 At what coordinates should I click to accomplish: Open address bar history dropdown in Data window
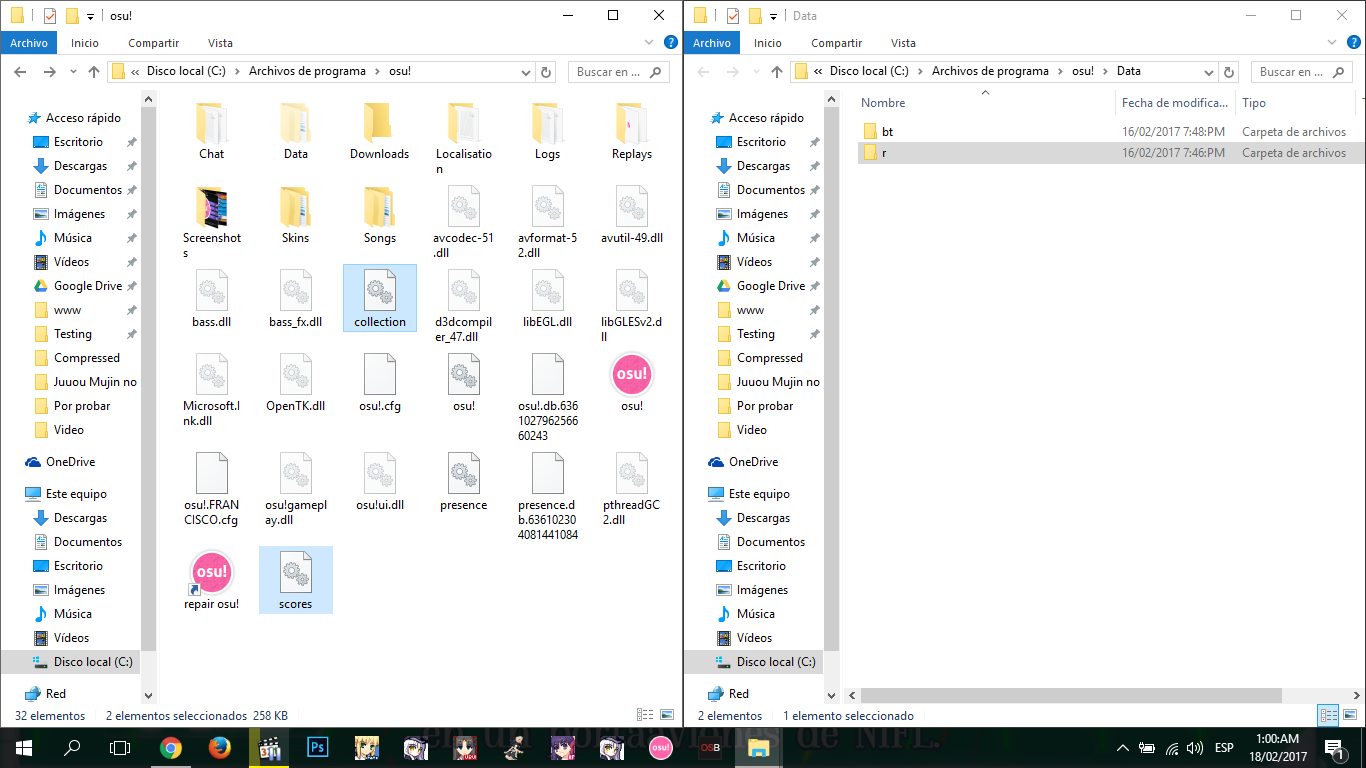click(1209, 72)
